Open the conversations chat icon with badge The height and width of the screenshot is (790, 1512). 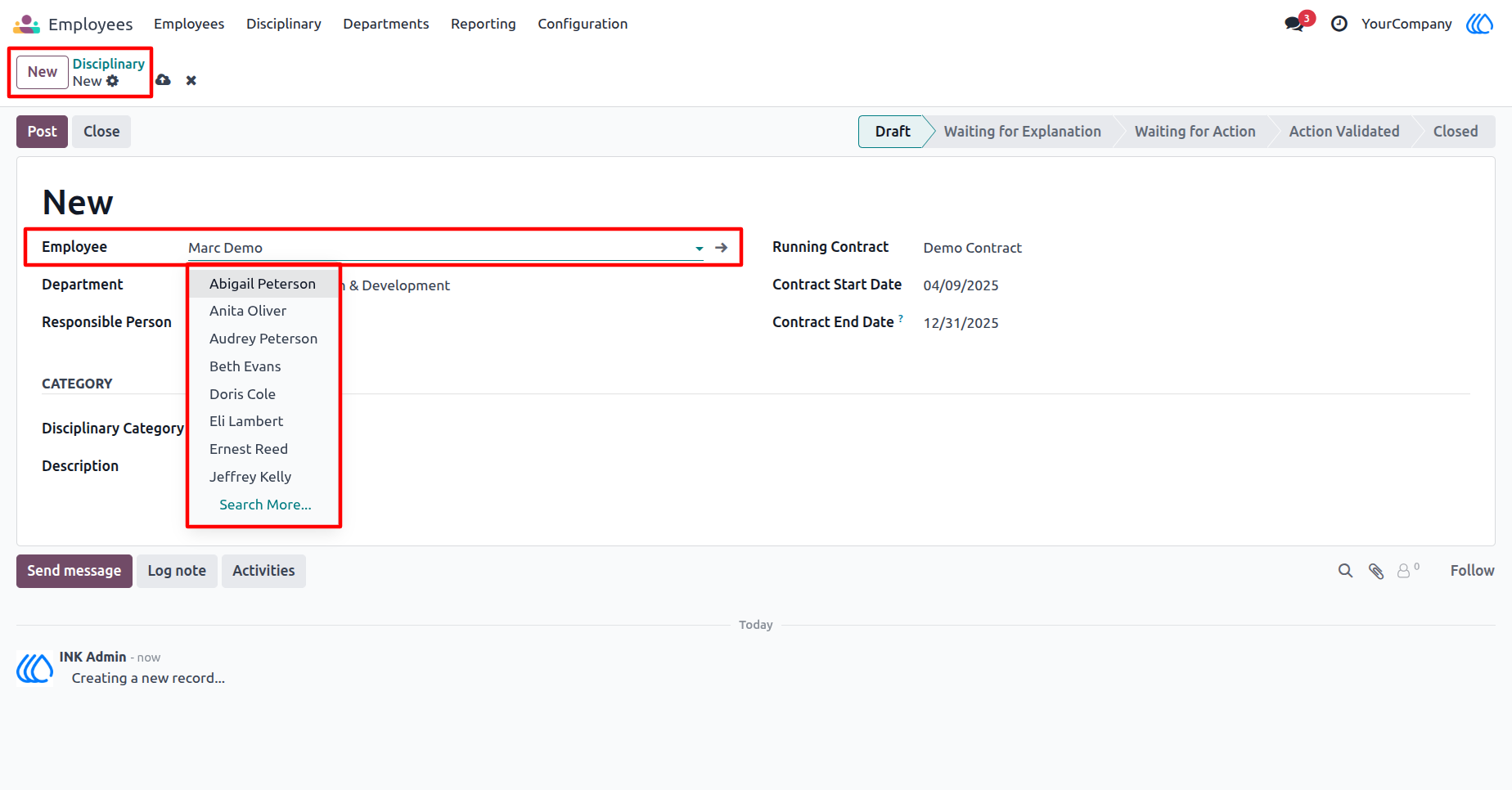pos(1295,24)
